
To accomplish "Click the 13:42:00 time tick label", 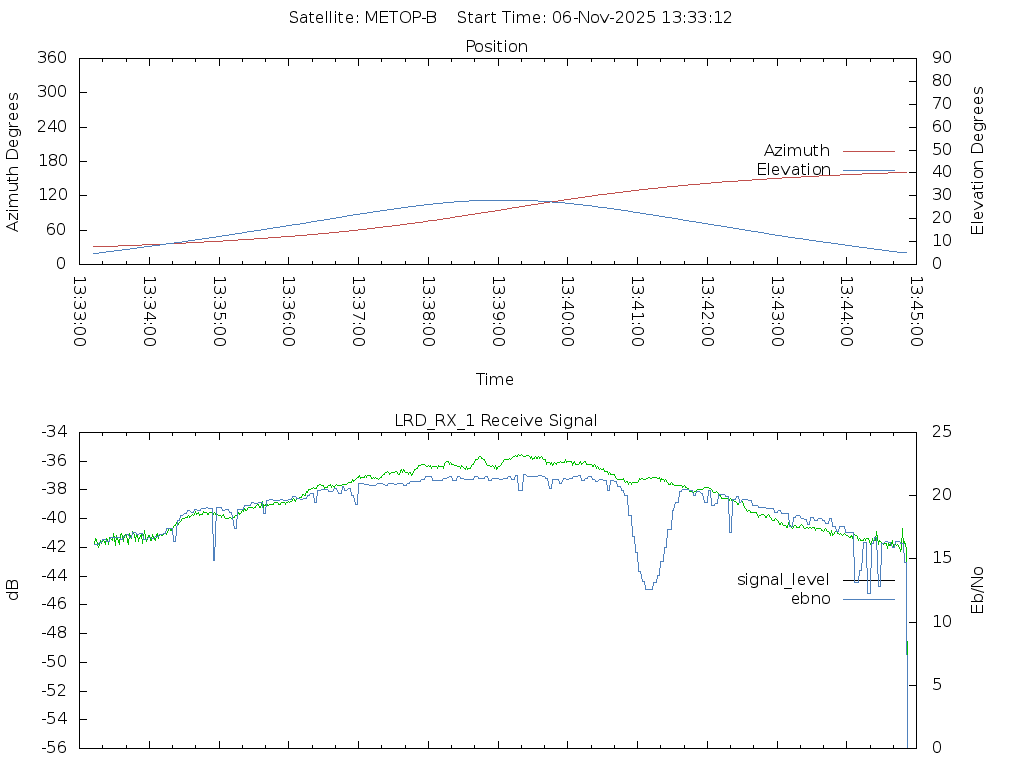I will click(706, 311).
